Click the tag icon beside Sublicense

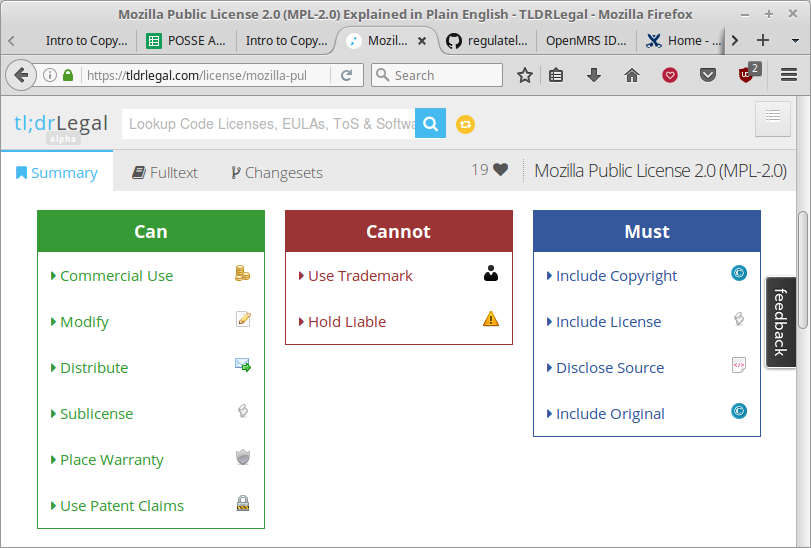(243, 411)
